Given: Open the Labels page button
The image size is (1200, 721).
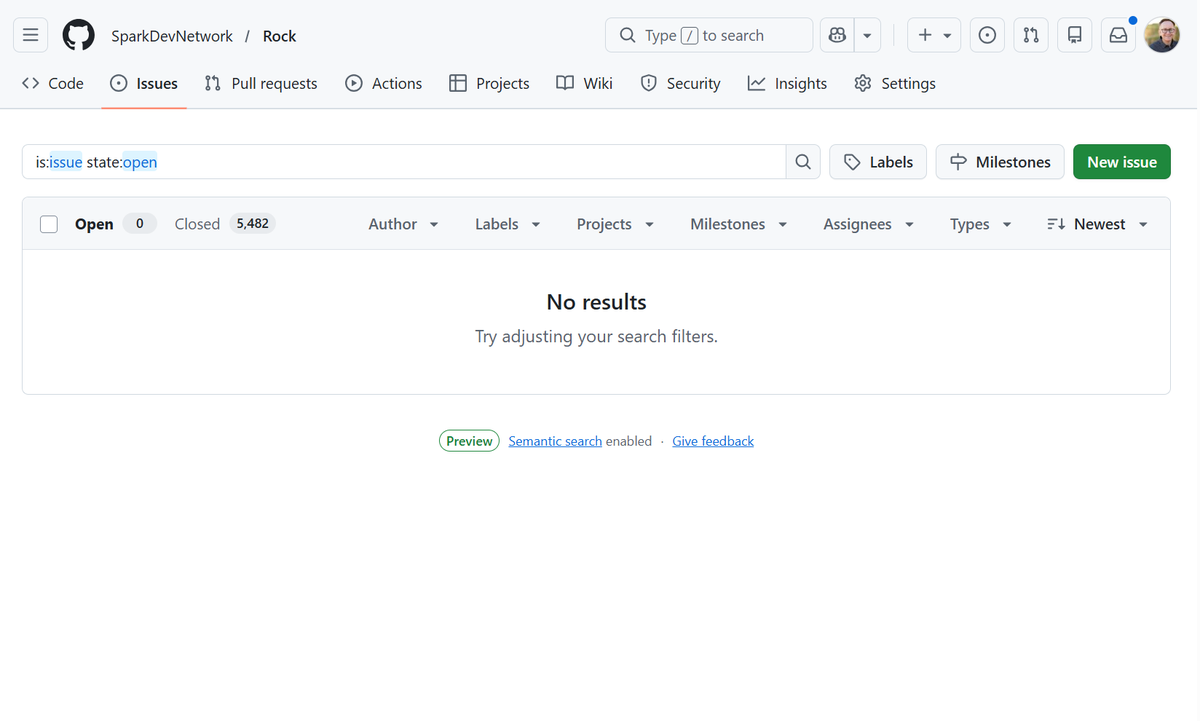Looking at the screenshot, I should coord(878,162).
